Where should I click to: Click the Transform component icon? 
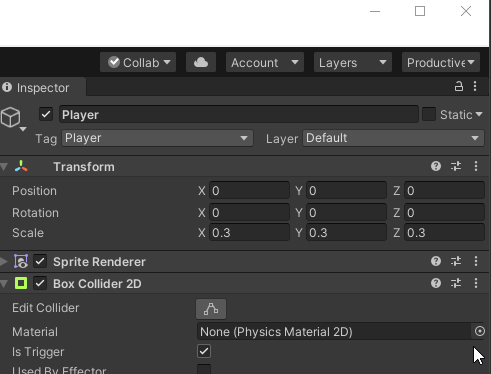(x=21, y=166)
